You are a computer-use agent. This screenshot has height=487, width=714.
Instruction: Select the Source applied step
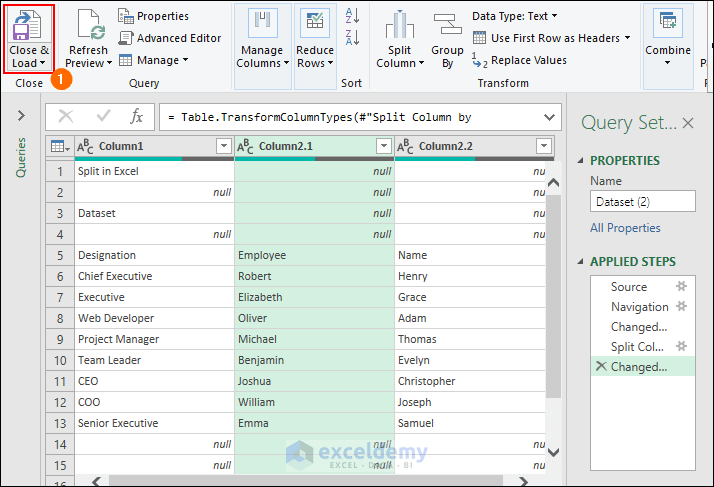click(629, 287)
